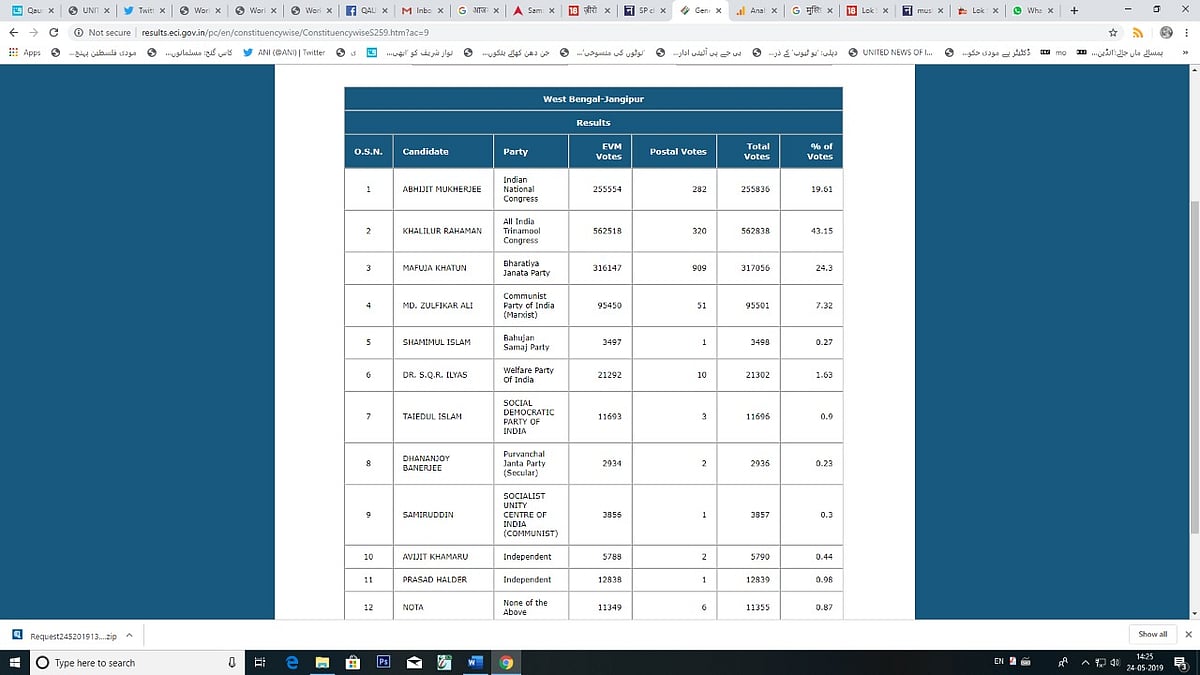Screen dimensions: 1200x675
Task: Open the RSS feed extension icon
Action: (1137, 32)
